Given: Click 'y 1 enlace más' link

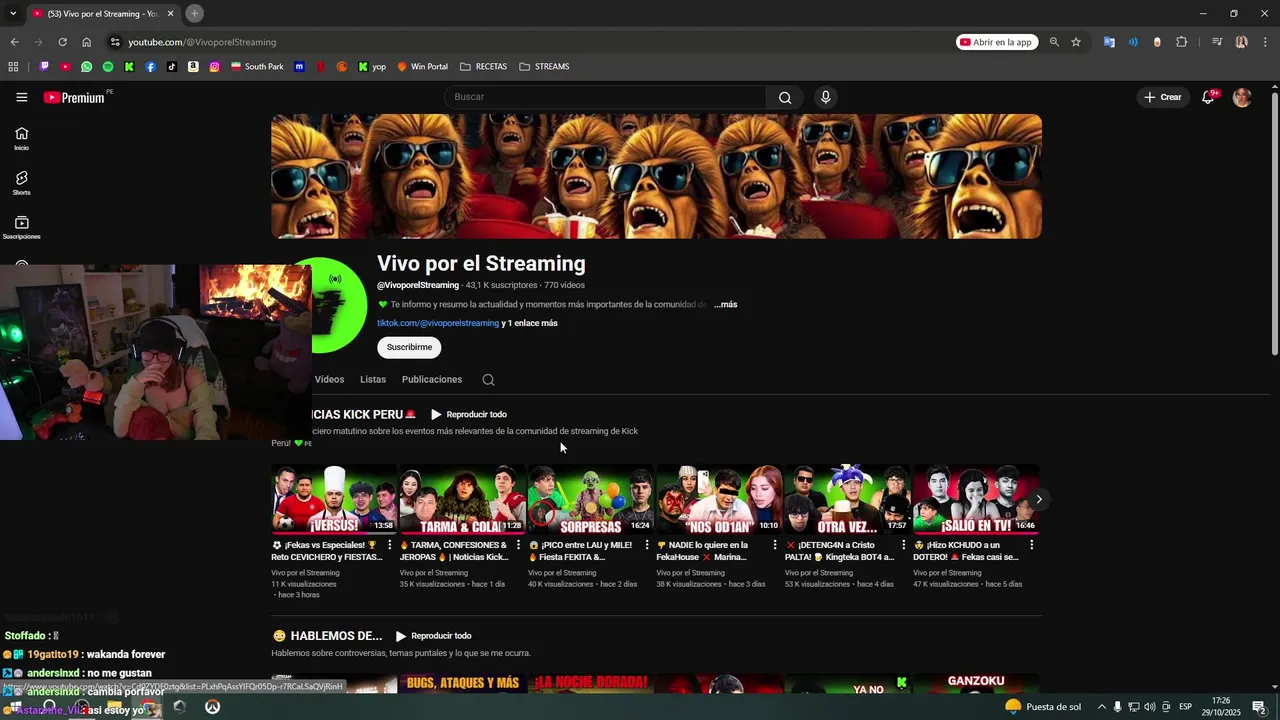Looking at the screenshot, I should pyautogui.click(x=529, y=323).
